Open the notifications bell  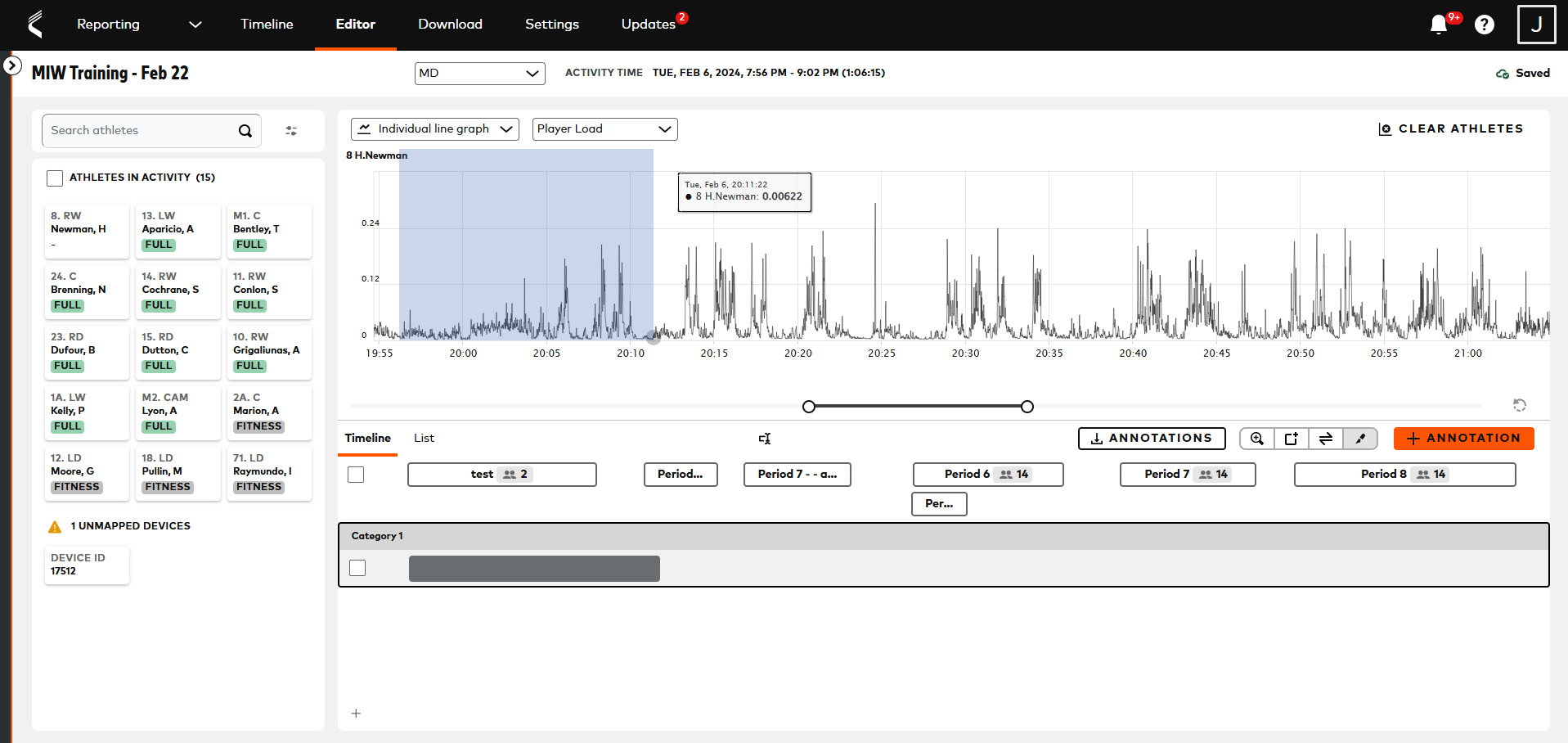(x=1438, y=25)
